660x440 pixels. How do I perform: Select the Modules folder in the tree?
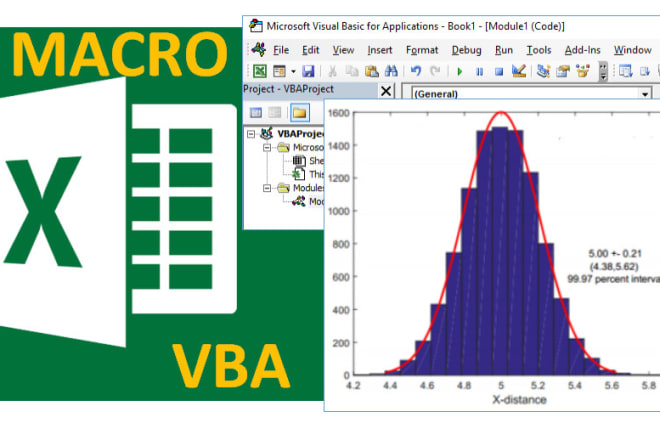308,188
